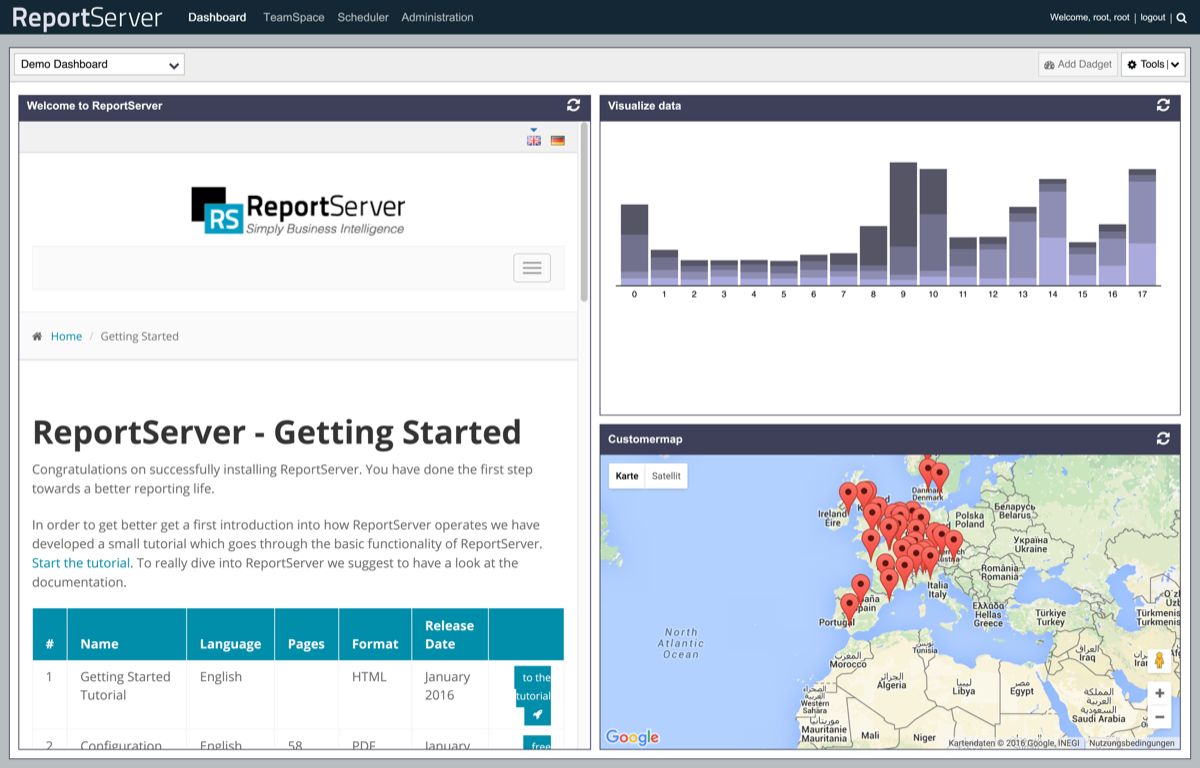The height and width of the screenshot is (768, 1200).
Task: Click the home icon in the breadcrumb
Action: coord(37,336)
